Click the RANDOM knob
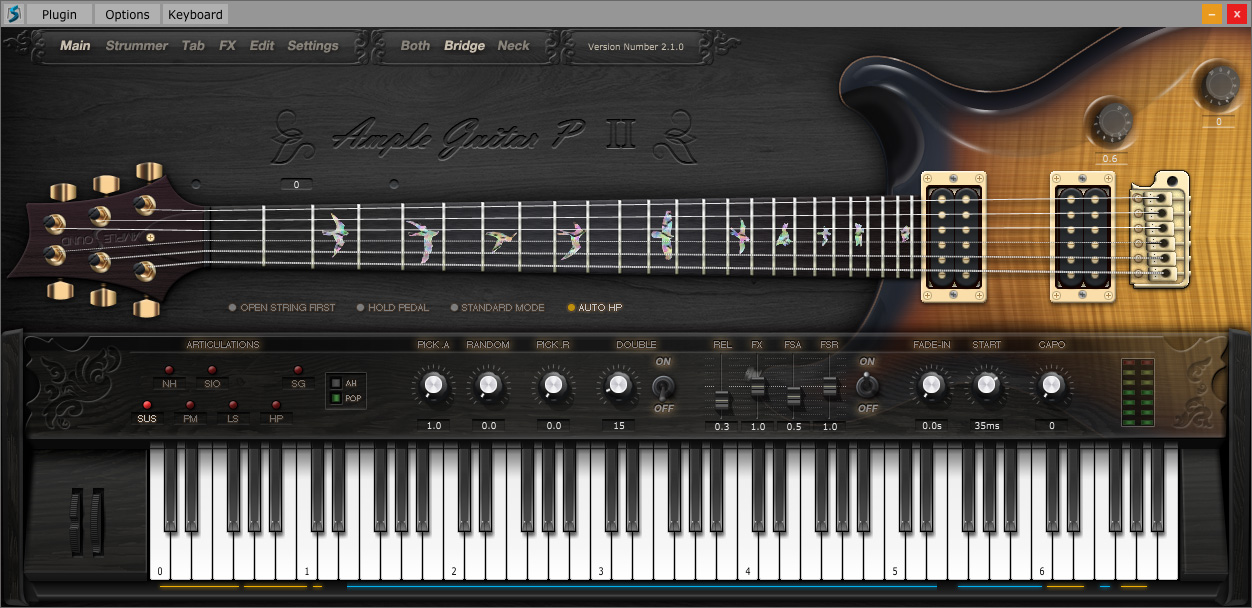This screenshot has height=608, width=1252. pos(488,385)
